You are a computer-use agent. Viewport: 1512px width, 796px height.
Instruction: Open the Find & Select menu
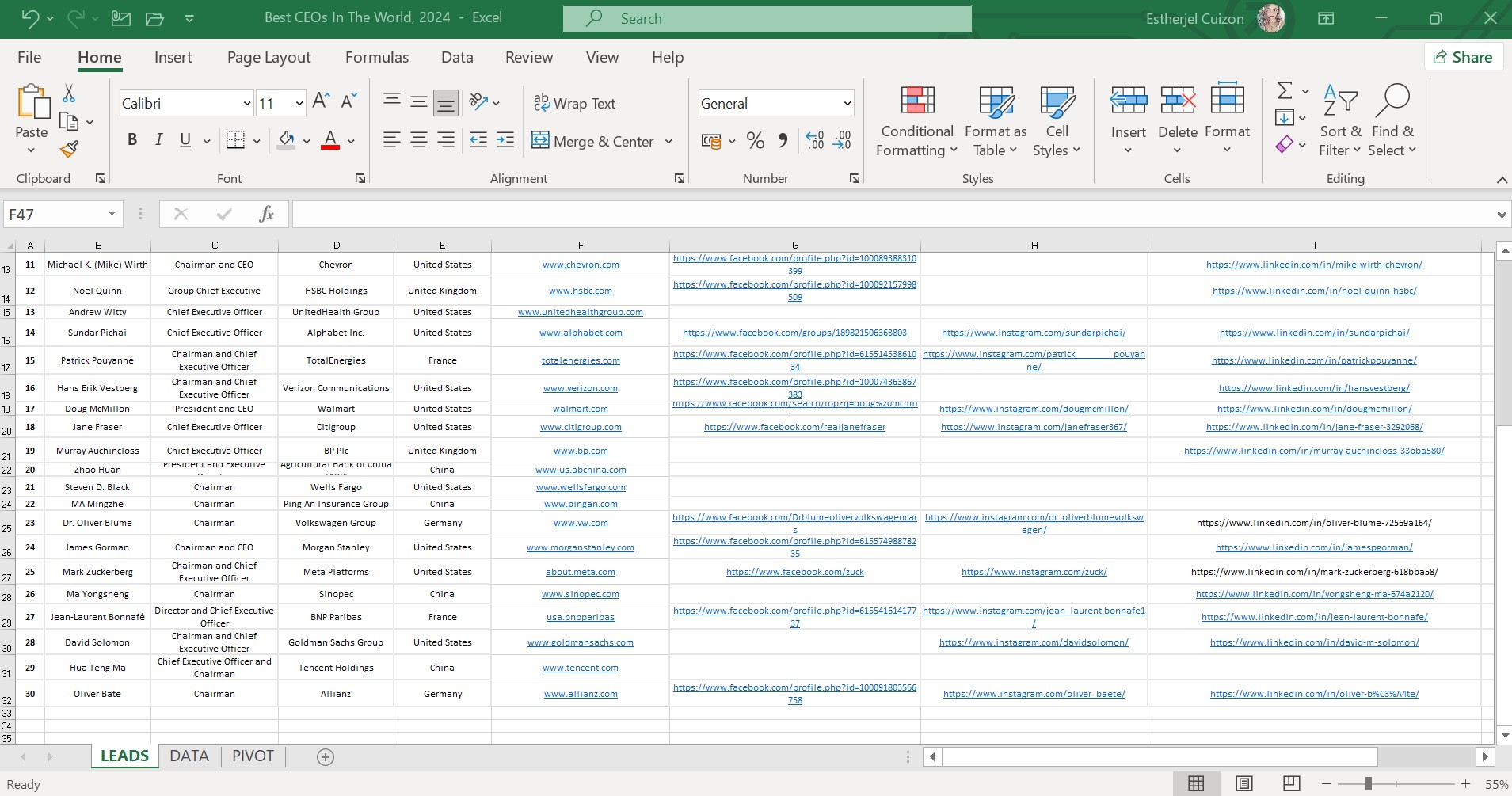(x=1392, y=120)
